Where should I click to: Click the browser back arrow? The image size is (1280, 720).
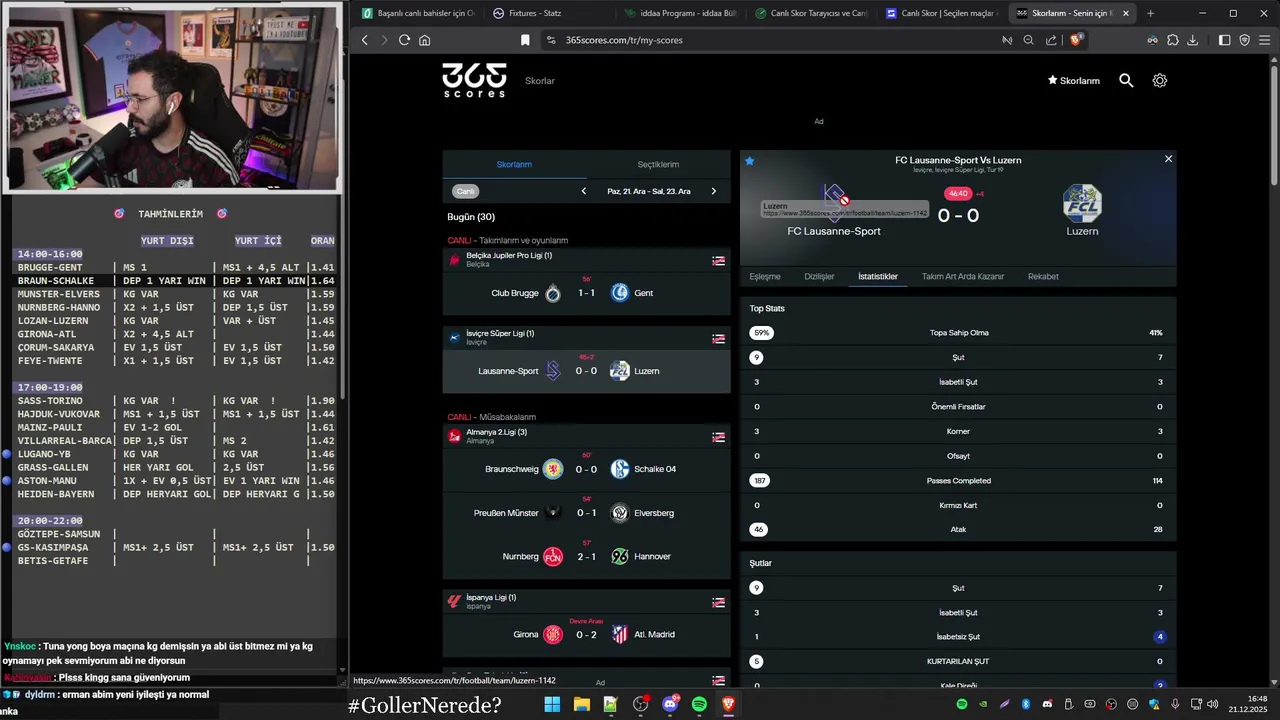[x=364, y=40]
